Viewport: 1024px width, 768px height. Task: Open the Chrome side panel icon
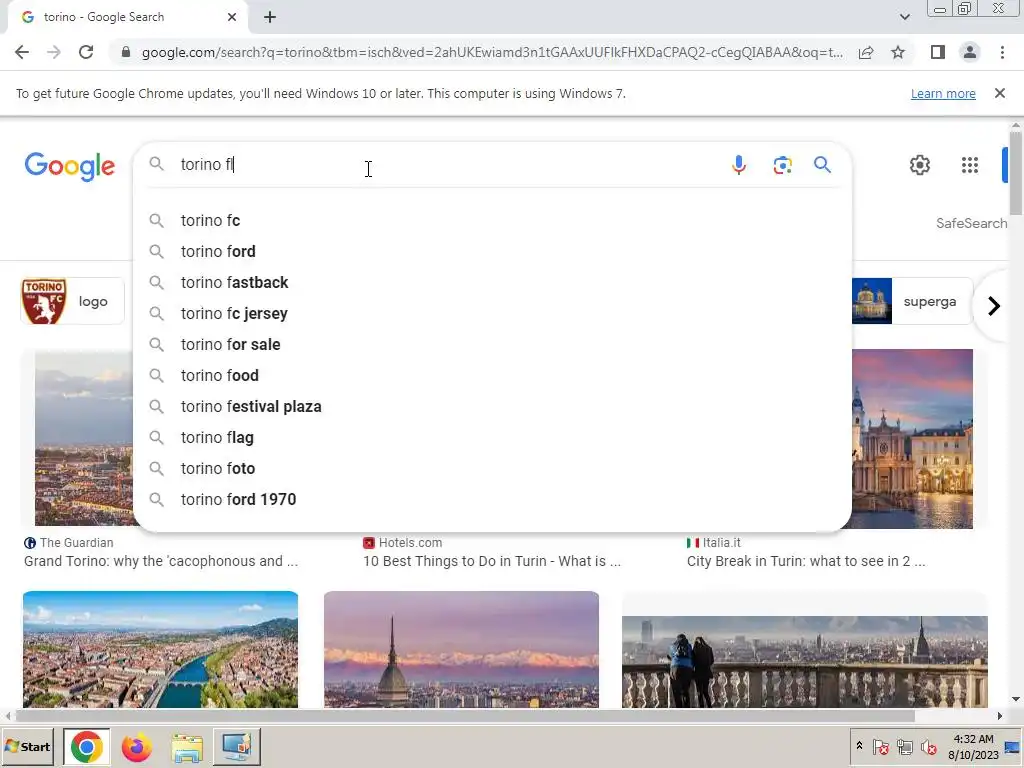click(x=938, y=52)
